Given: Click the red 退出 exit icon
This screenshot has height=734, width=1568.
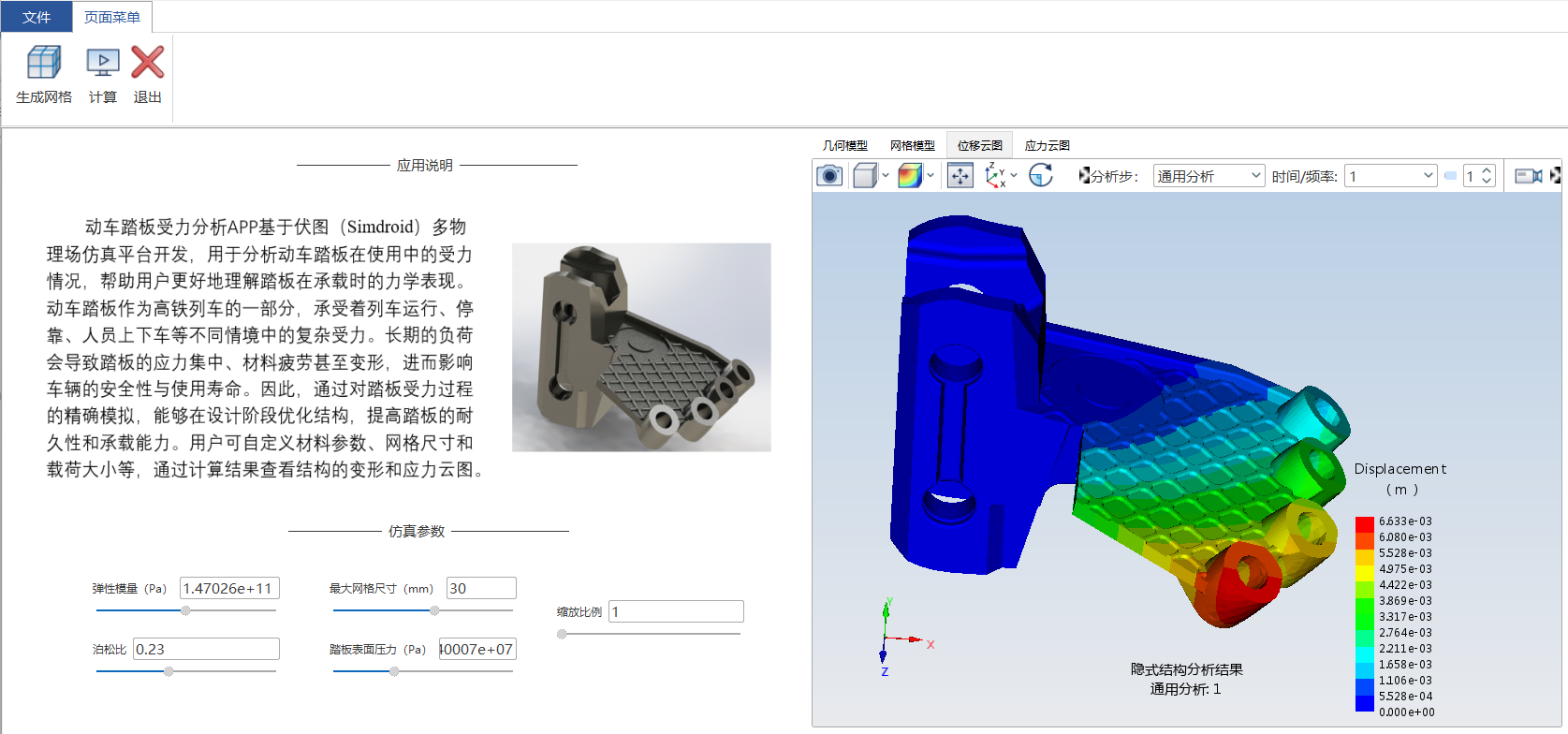Looking at the screenshot, I should coord(148,63).
